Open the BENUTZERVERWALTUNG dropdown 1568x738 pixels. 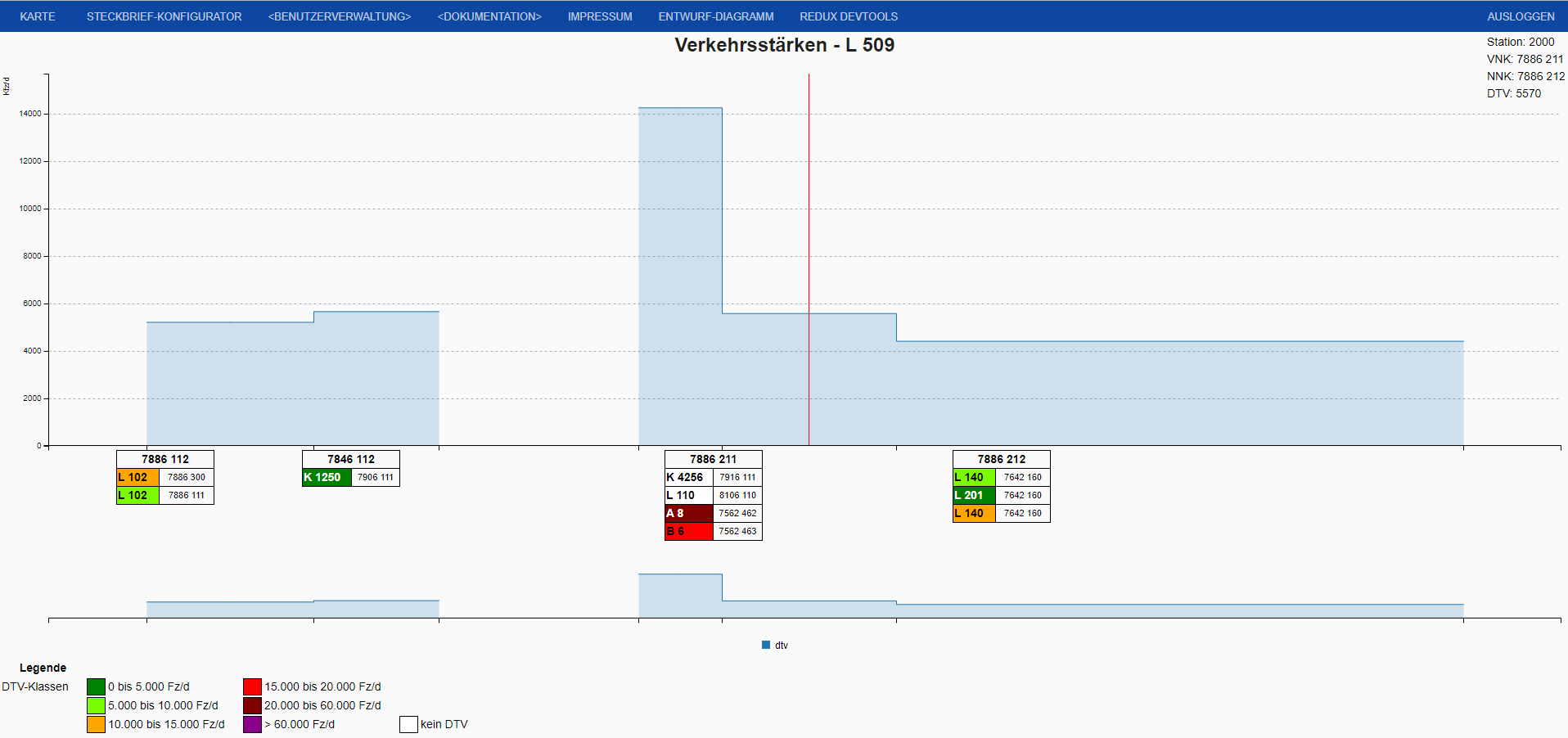[338, 16]
